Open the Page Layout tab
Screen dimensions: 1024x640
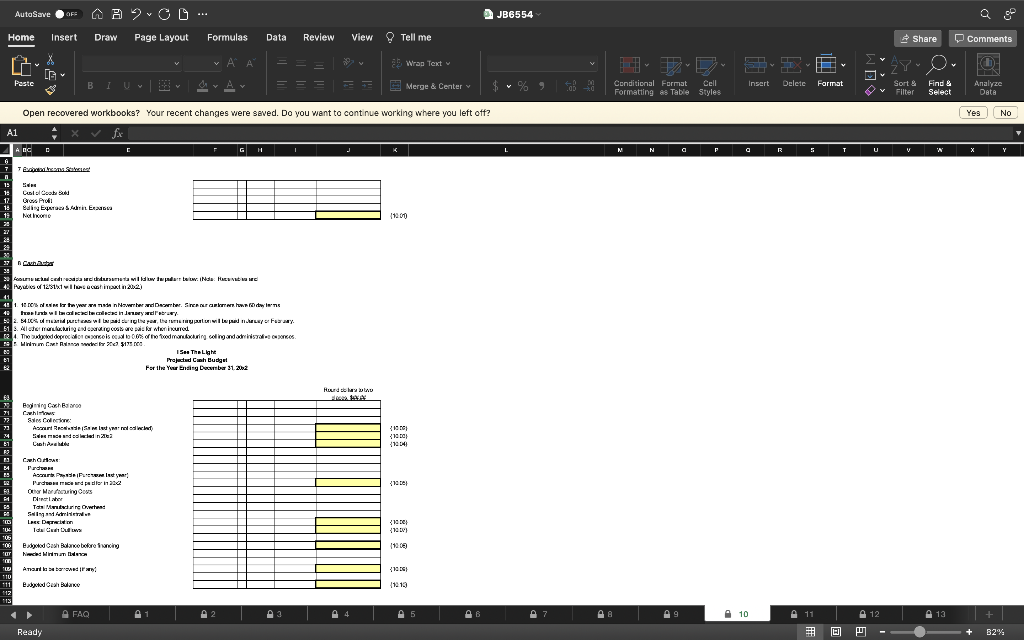pos(161,37)
